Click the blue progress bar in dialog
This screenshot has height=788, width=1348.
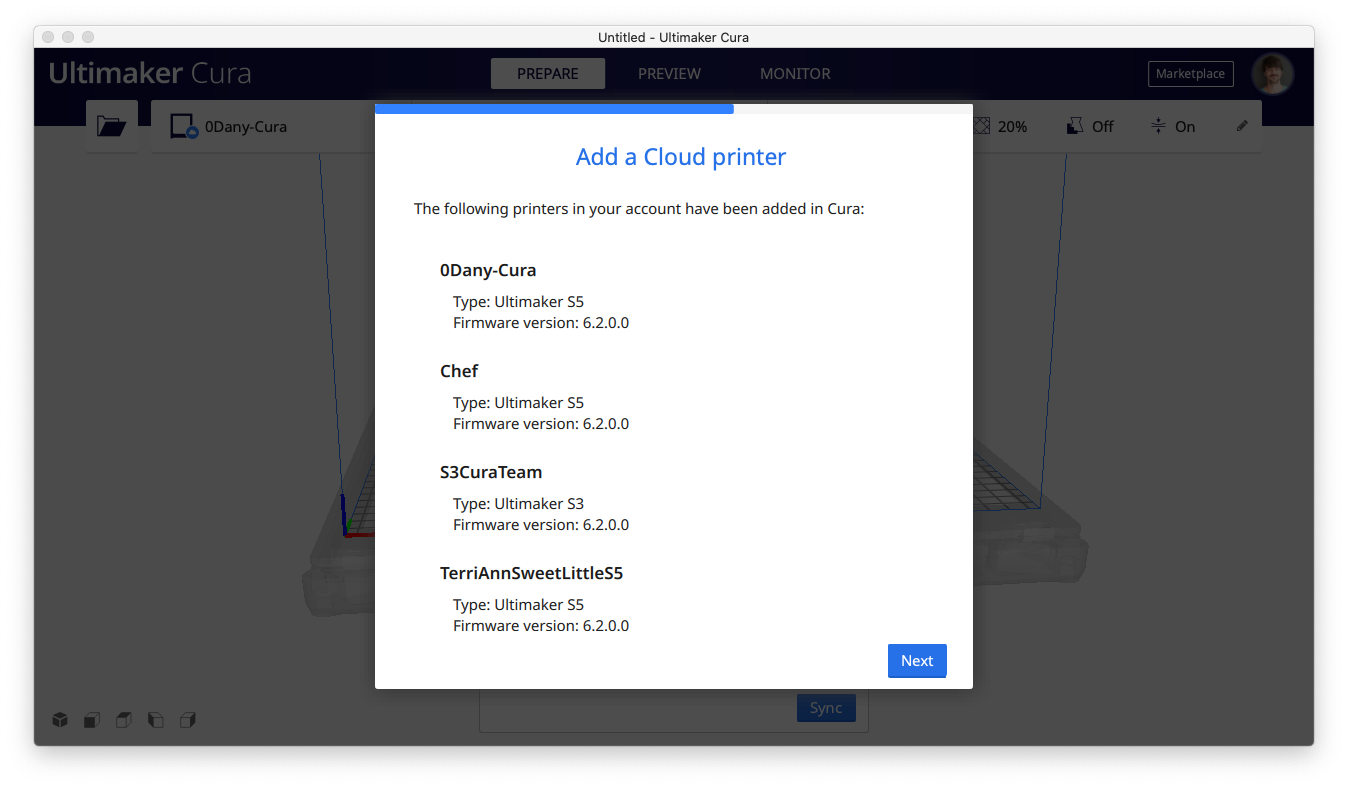tap(554, 108)
